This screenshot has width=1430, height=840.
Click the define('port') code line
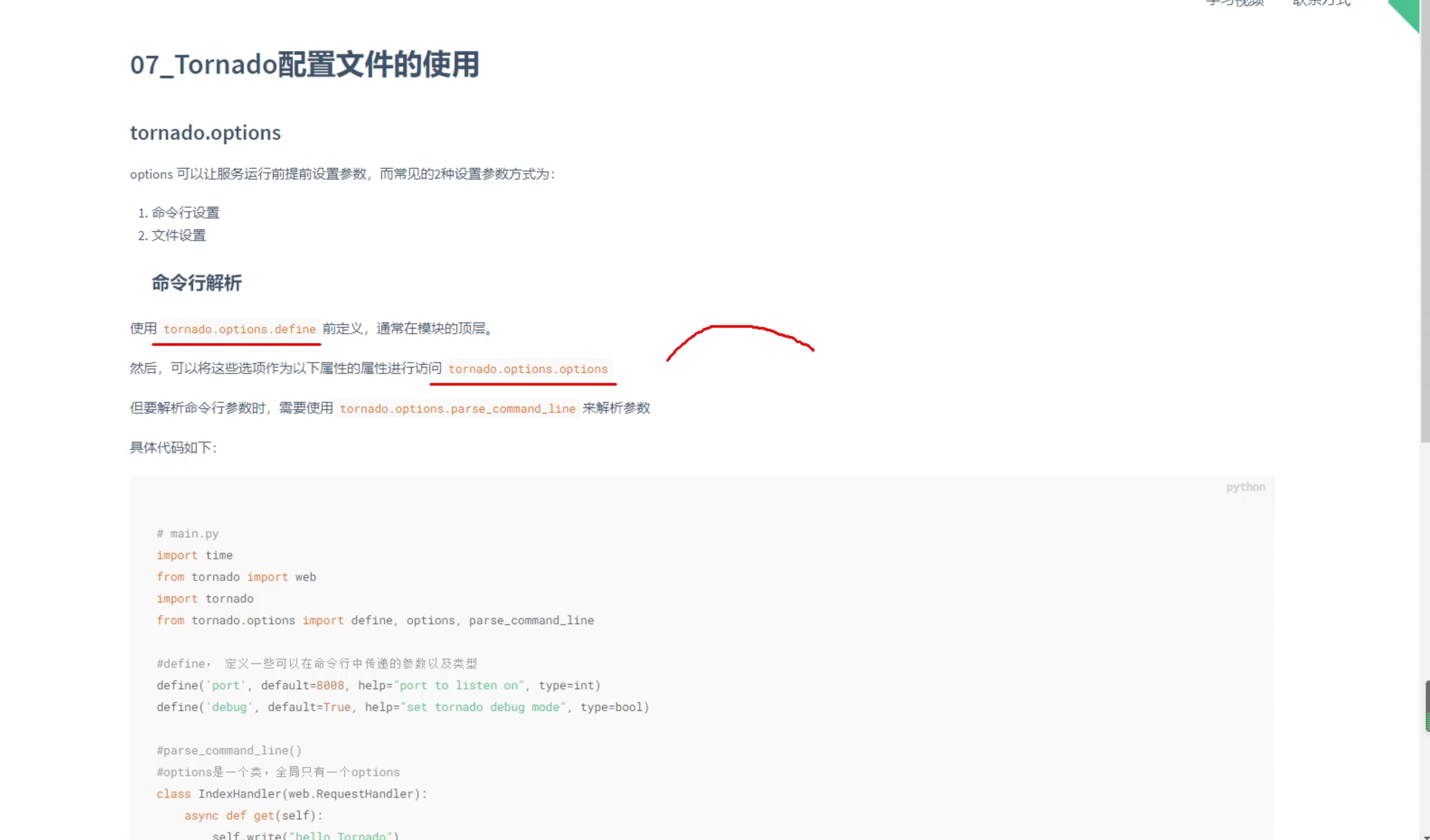[x=378, y=685]
